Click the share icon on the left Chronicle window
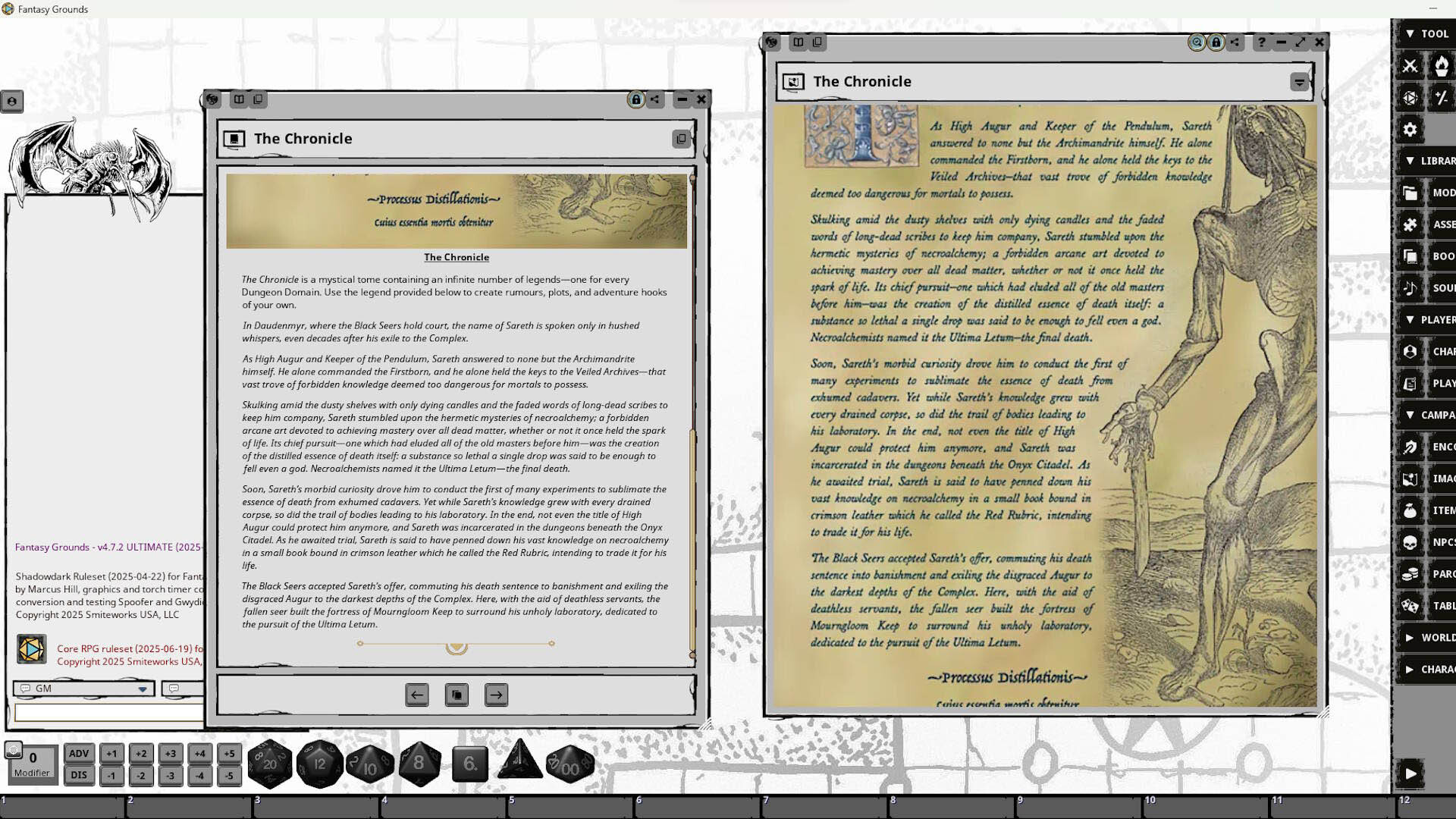This screenshot has height=819, width=1456. [653, 99]
